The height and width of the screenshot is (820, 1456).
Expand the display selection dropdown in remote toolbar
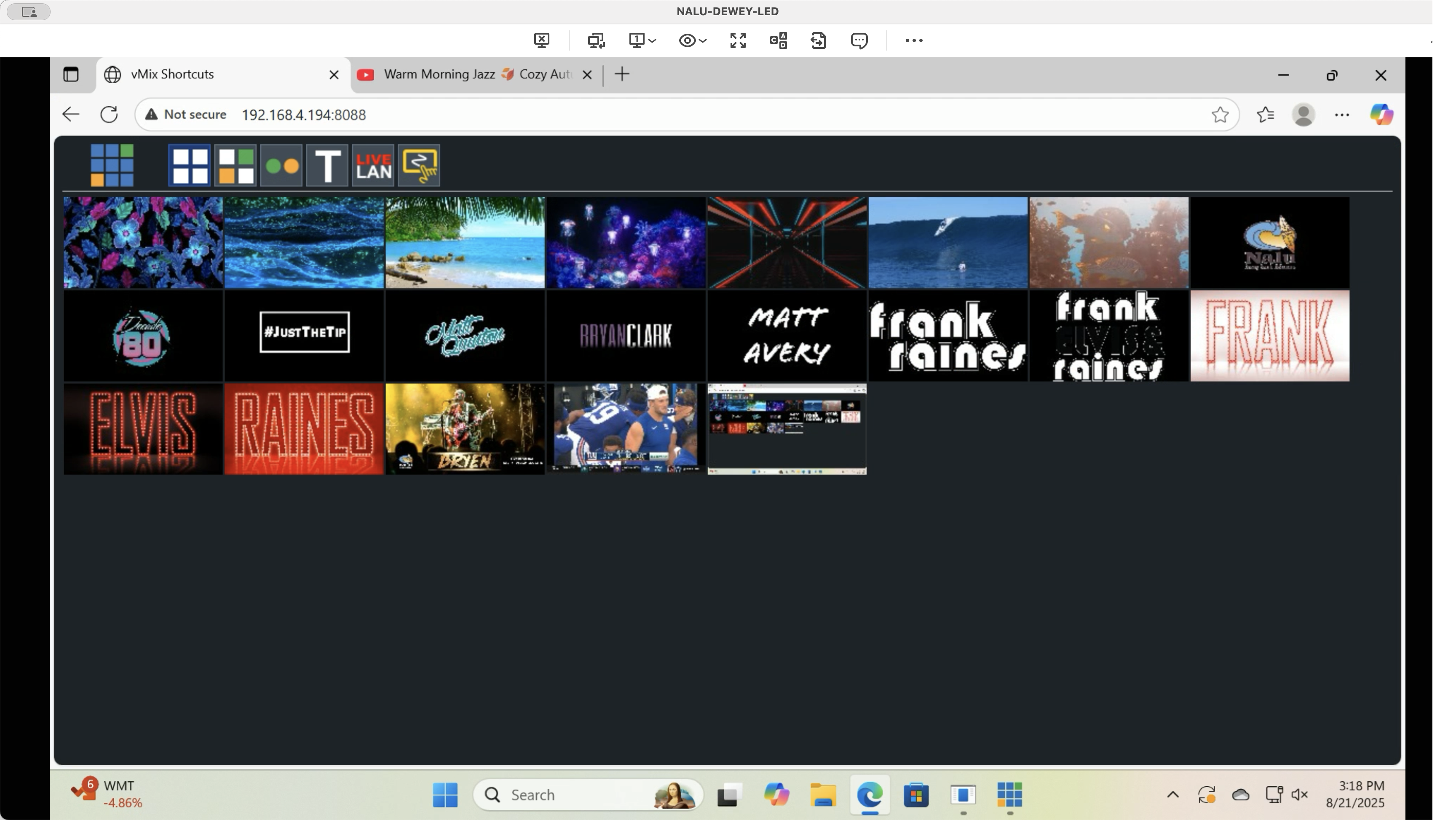(642, 40)
